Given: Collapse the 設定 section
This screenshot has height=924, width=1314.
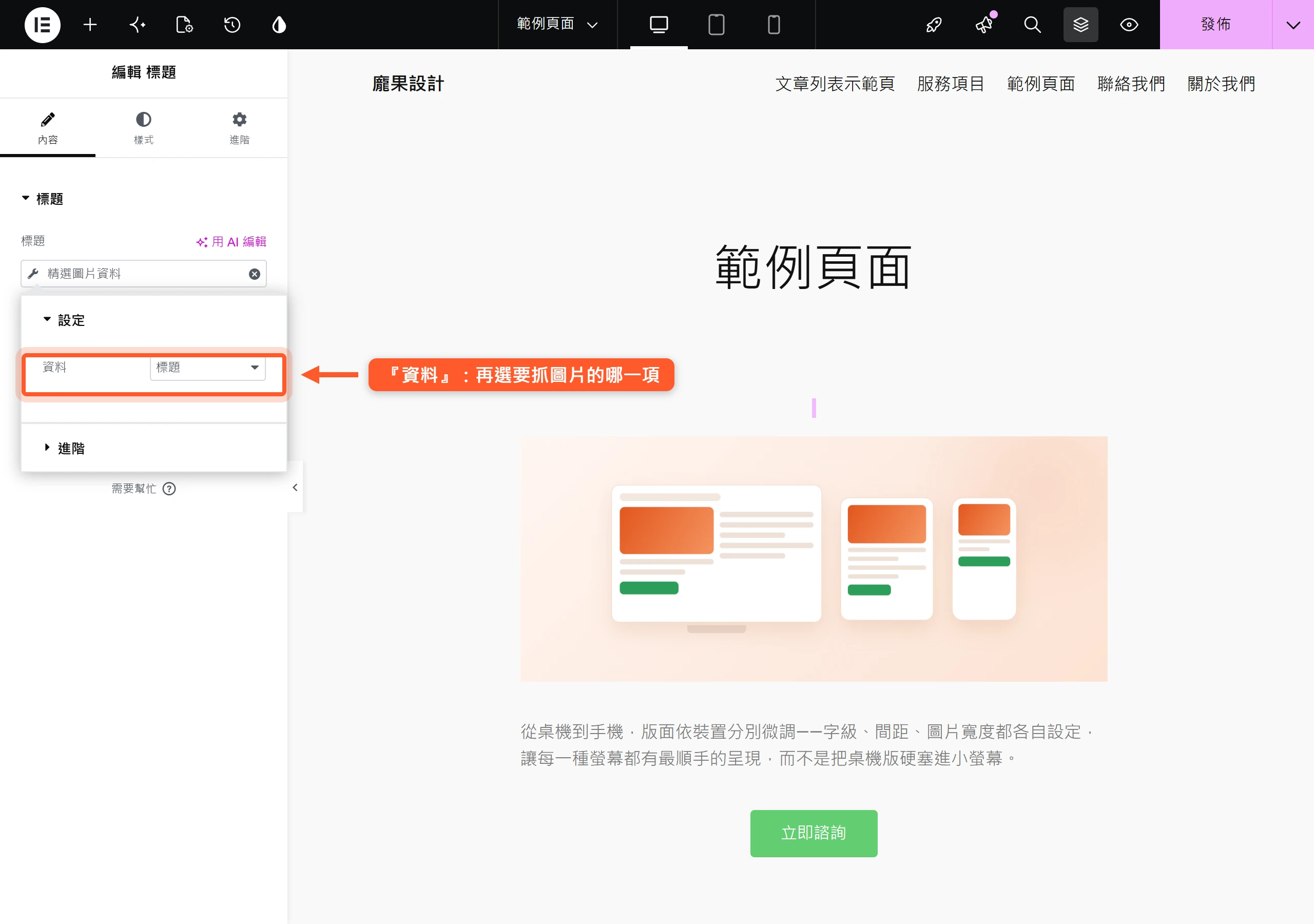Looking at the screenshot, I should [64, 320].
